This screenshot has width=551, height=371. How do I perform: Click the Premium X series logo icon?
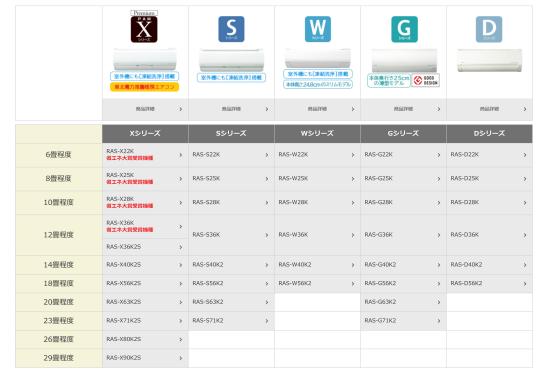pos(144,27)
